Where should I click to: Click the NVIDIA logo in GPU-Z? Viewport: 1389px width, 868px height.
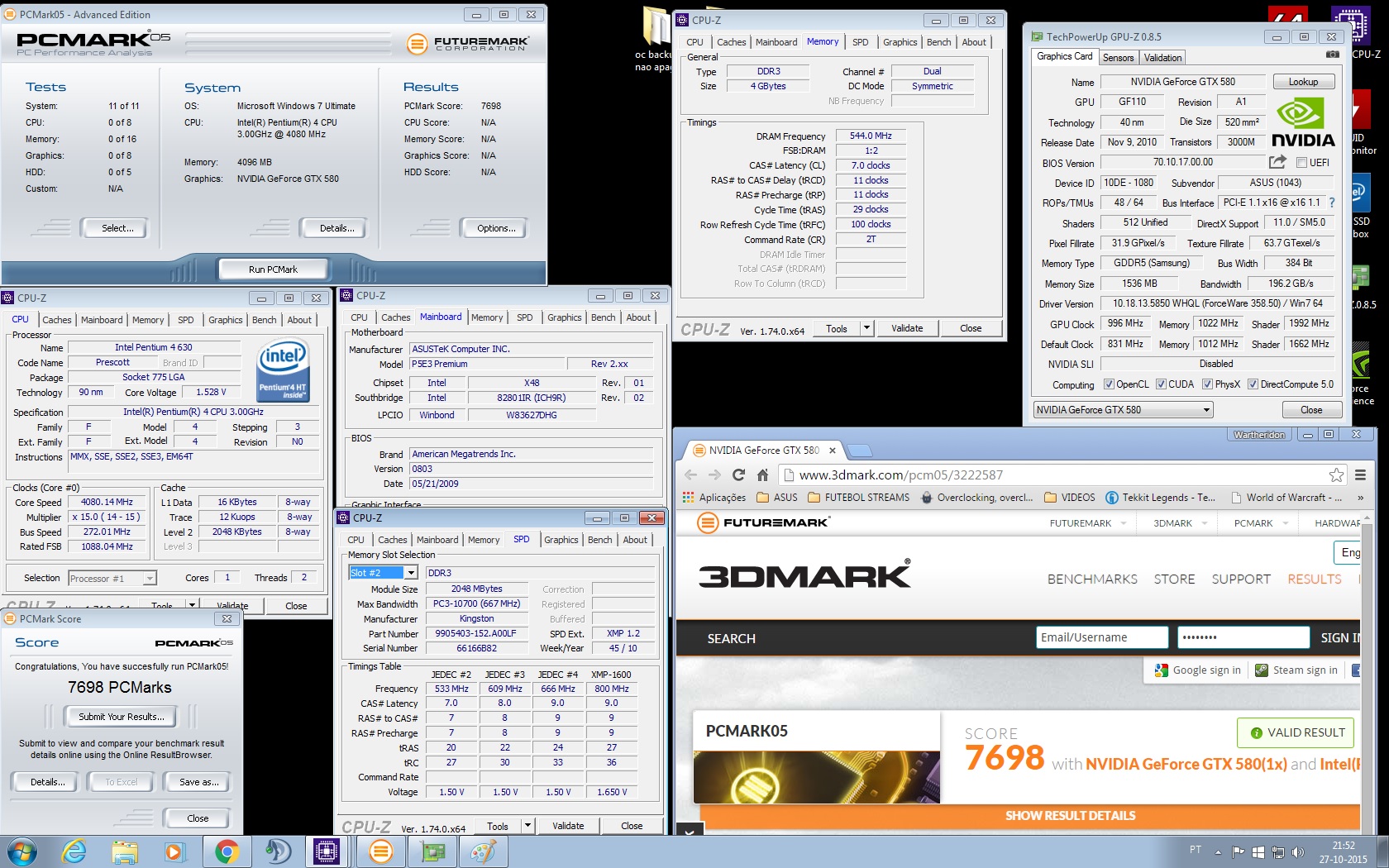(1303, 122)
